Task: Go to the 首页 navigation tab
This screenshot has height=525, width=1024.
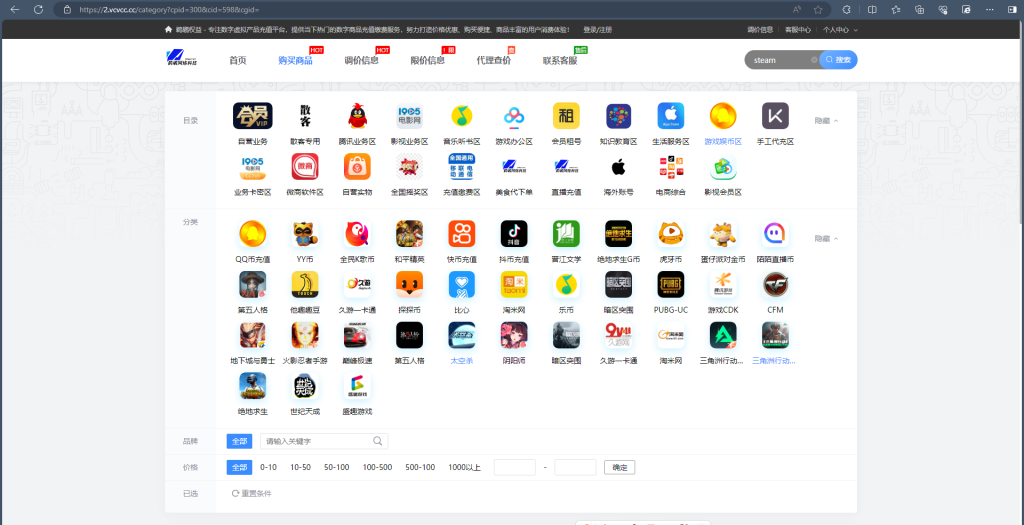Action: coord(238,60)
